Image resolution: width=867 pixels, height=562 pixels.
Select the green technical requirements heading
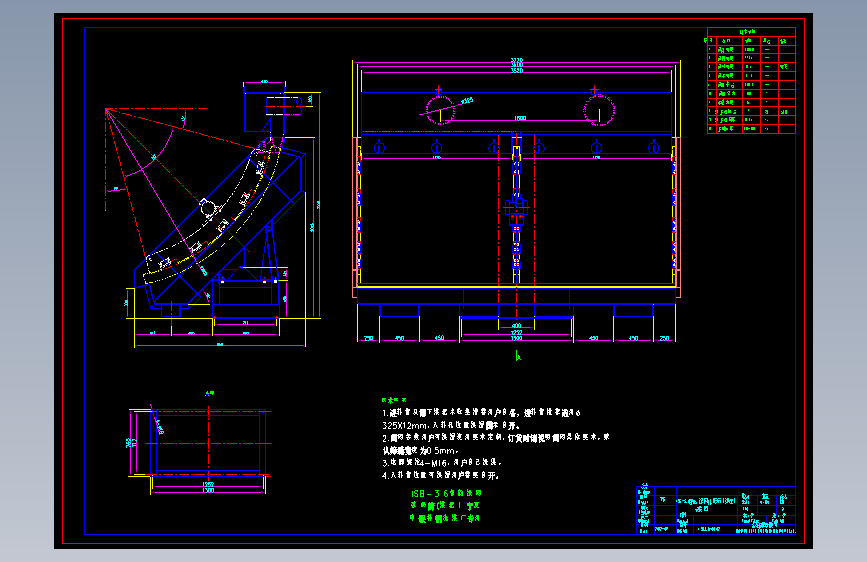click(x=394, y=400)
